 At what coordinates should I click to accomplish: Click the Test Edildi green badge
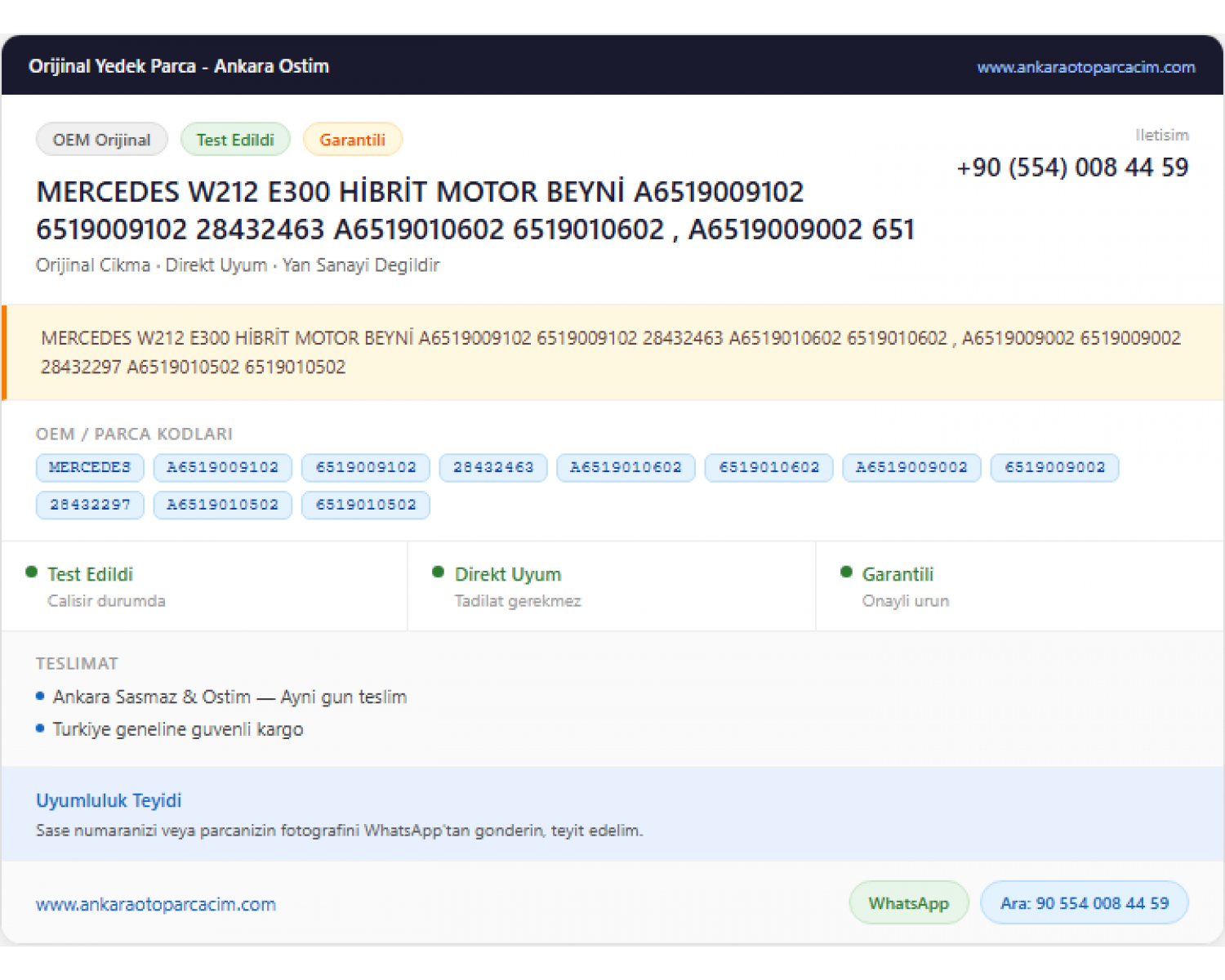pos(235,140)
